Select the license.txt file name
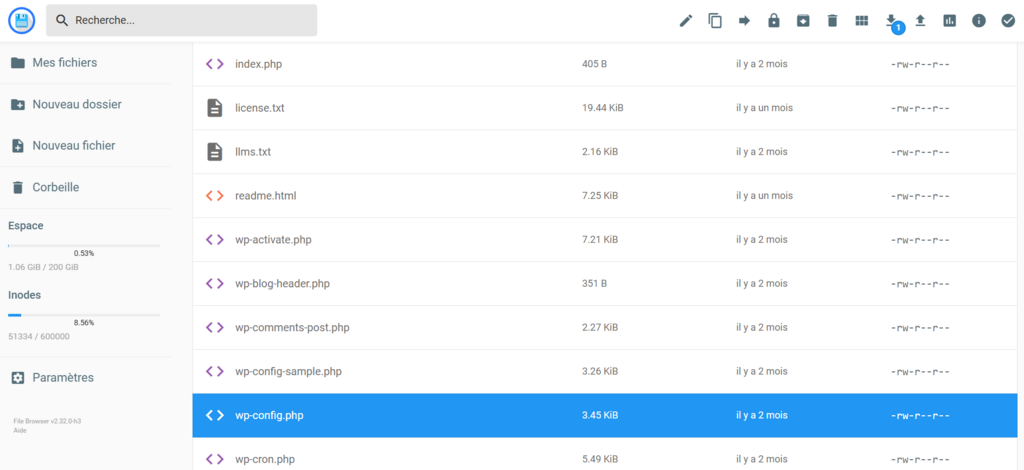The image size is (1024, 470). [259, 108]
